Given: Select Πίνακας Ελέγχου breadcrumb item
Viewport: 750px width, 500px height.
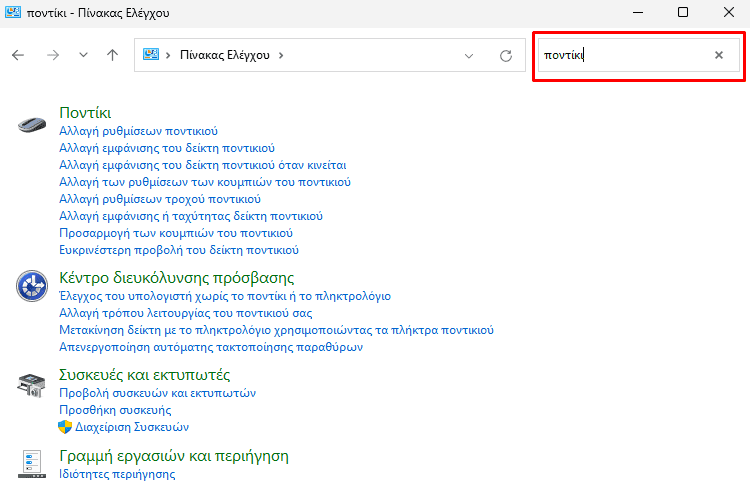Looking at the screenshot, I should (225, 55).
